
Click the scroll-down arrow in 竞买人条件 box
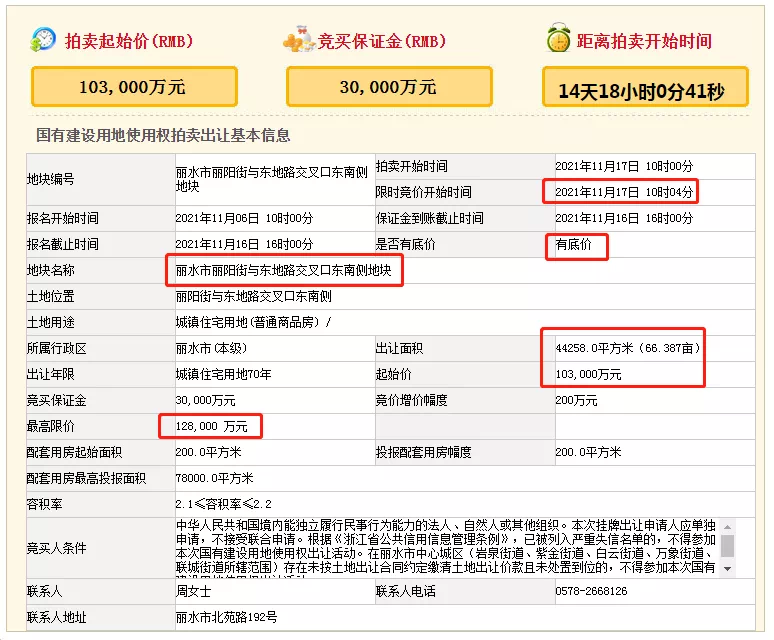tap(727, 569)
